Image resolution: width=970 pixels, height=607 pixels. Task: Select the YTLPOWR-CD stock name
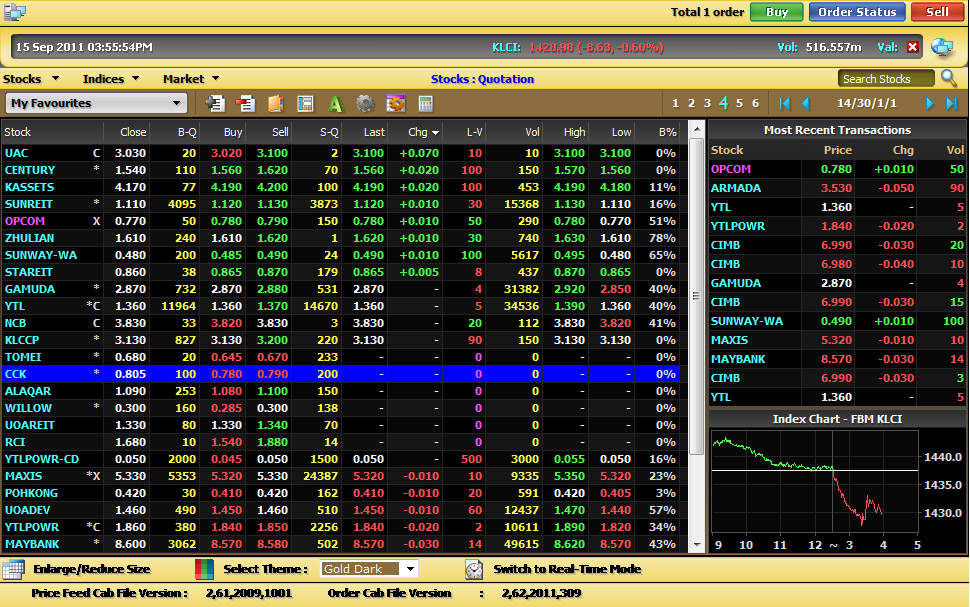pyautogui.click(x=41, y=459)
